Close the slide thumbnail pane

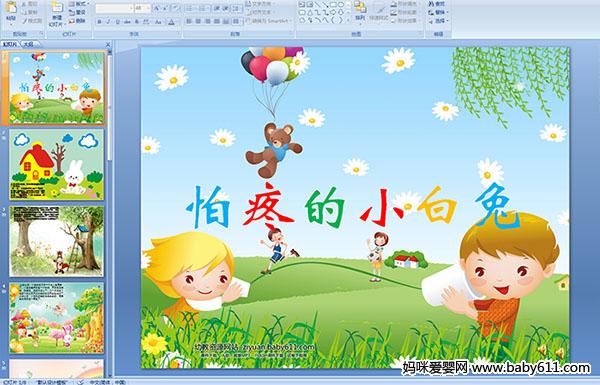click(x=108, y=44)
